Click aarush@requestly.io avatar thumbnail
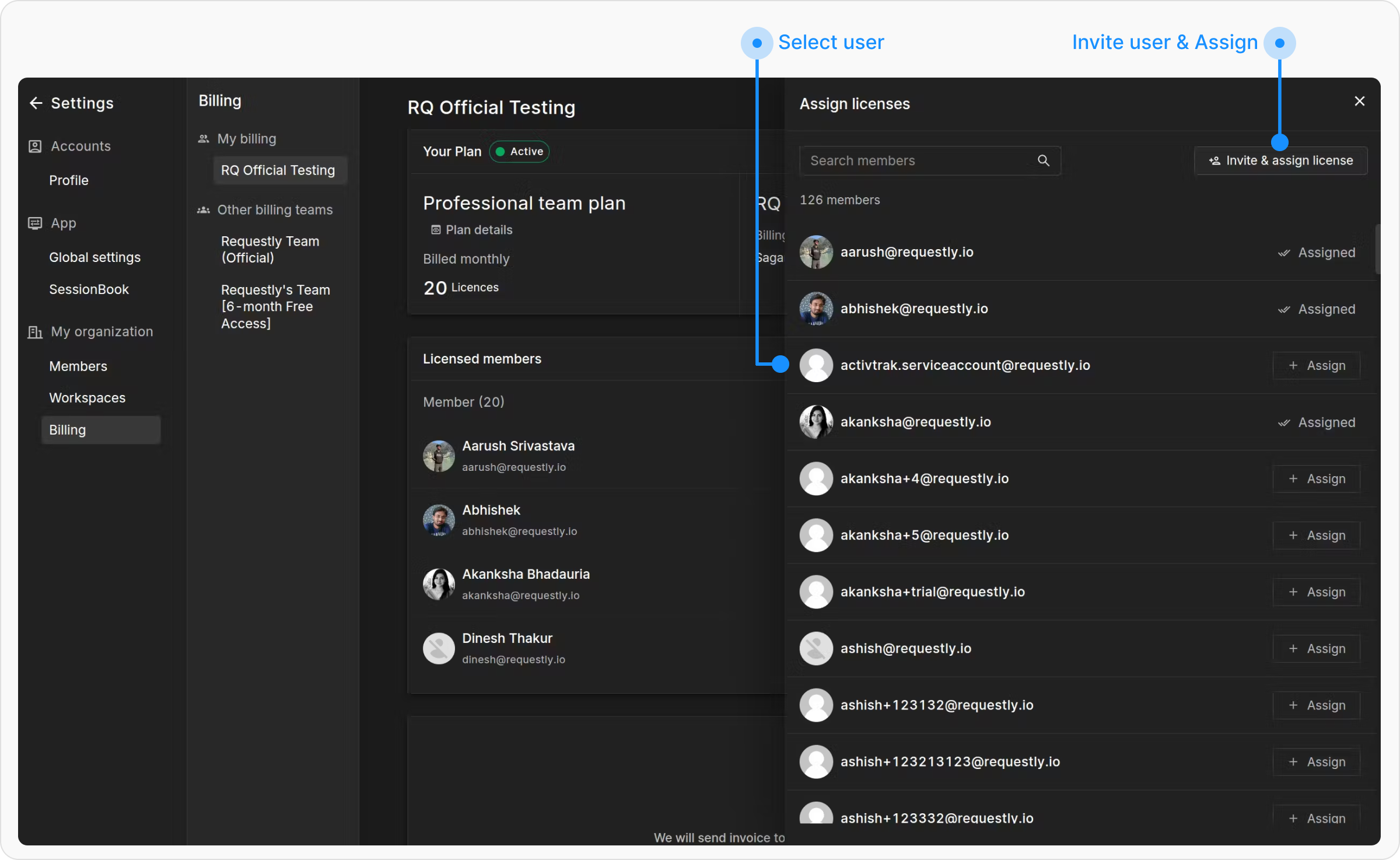This screenshot has width=1400, height=860. point(816,252)
